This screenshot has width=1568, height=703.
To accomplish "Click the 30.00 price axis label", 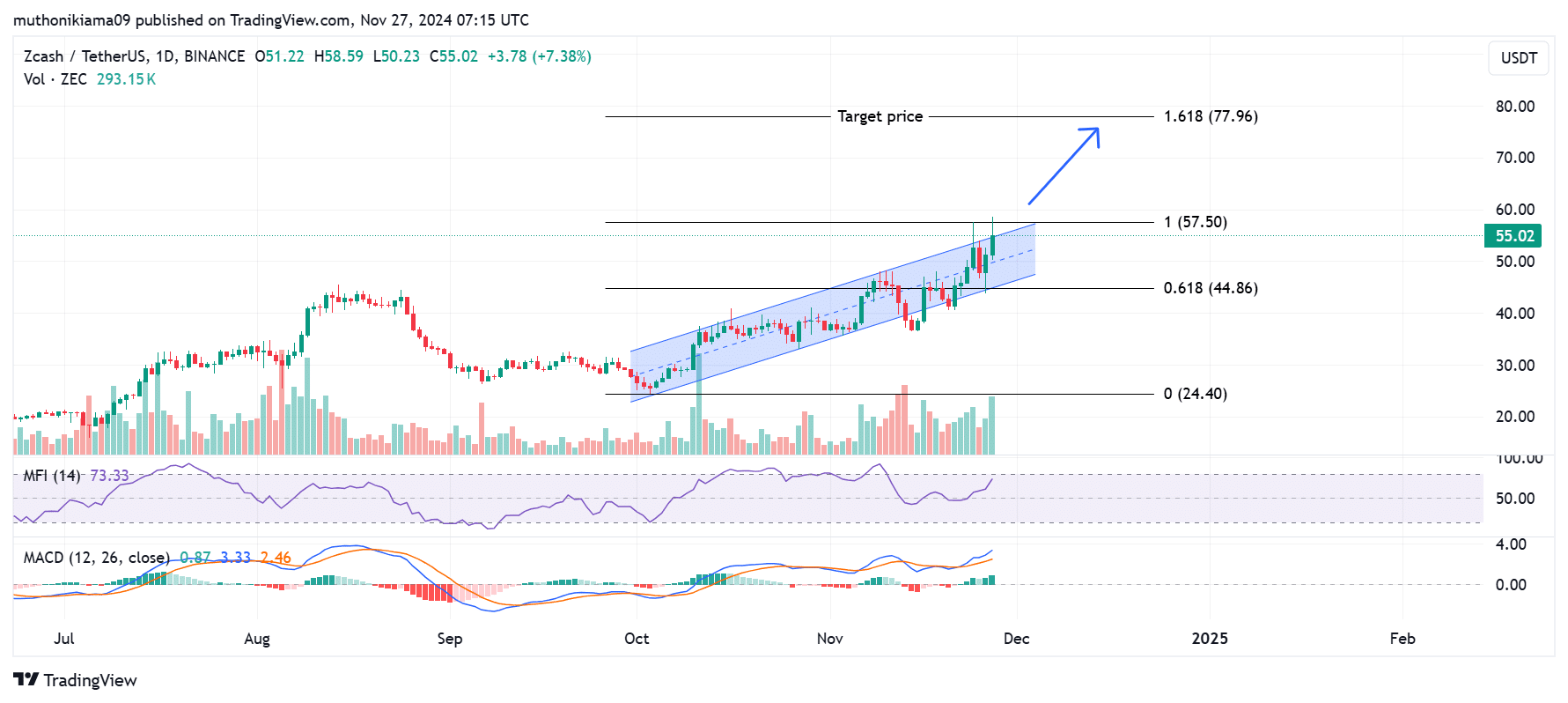I will [1515, 366].
